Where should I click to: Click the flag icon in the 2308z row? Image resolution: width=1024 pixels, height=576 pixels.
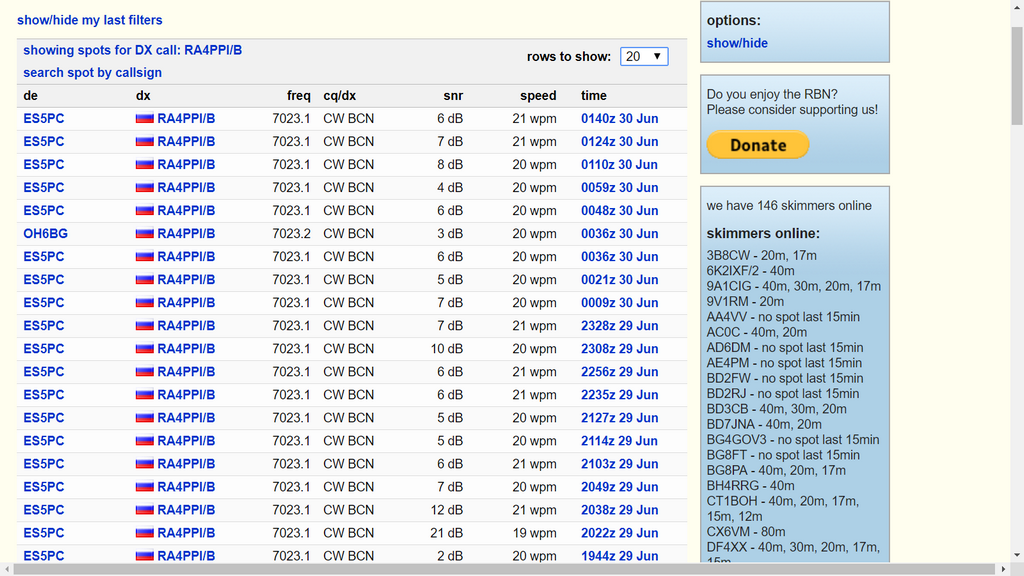tap(144, 349)
